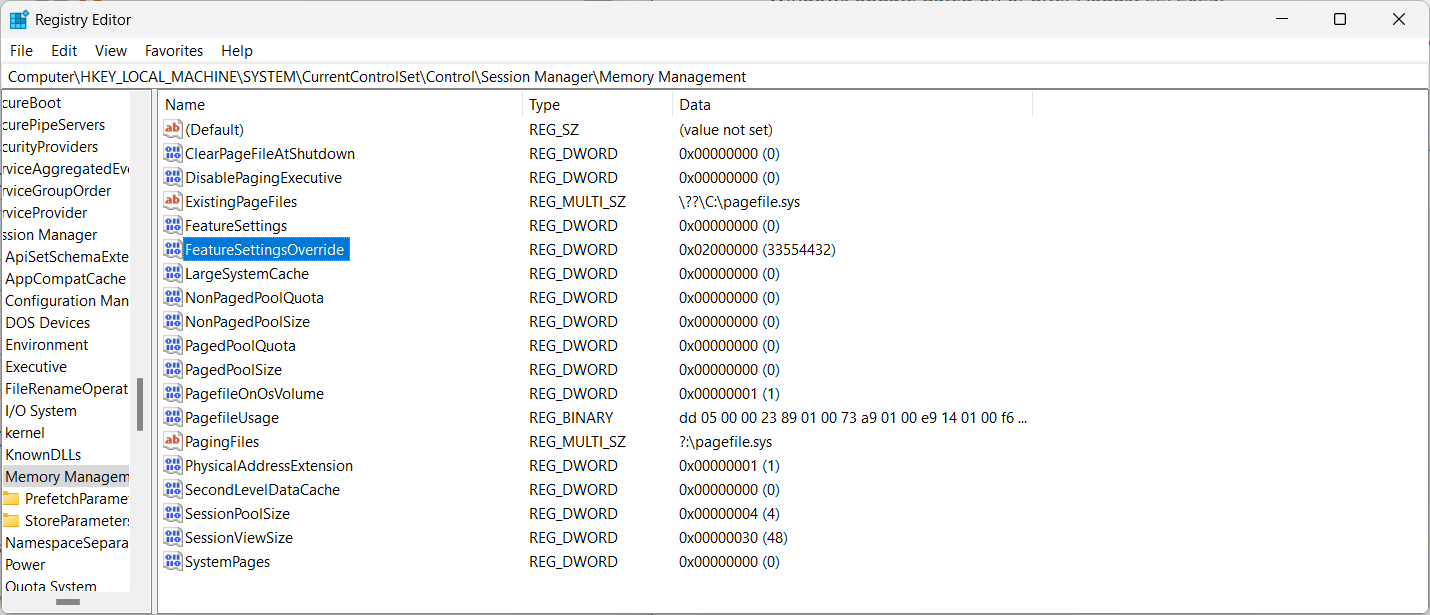The height and width of the screenshot is (615, 1430).
Task: Open the Edit menu
Action: (x=64, y=51)
